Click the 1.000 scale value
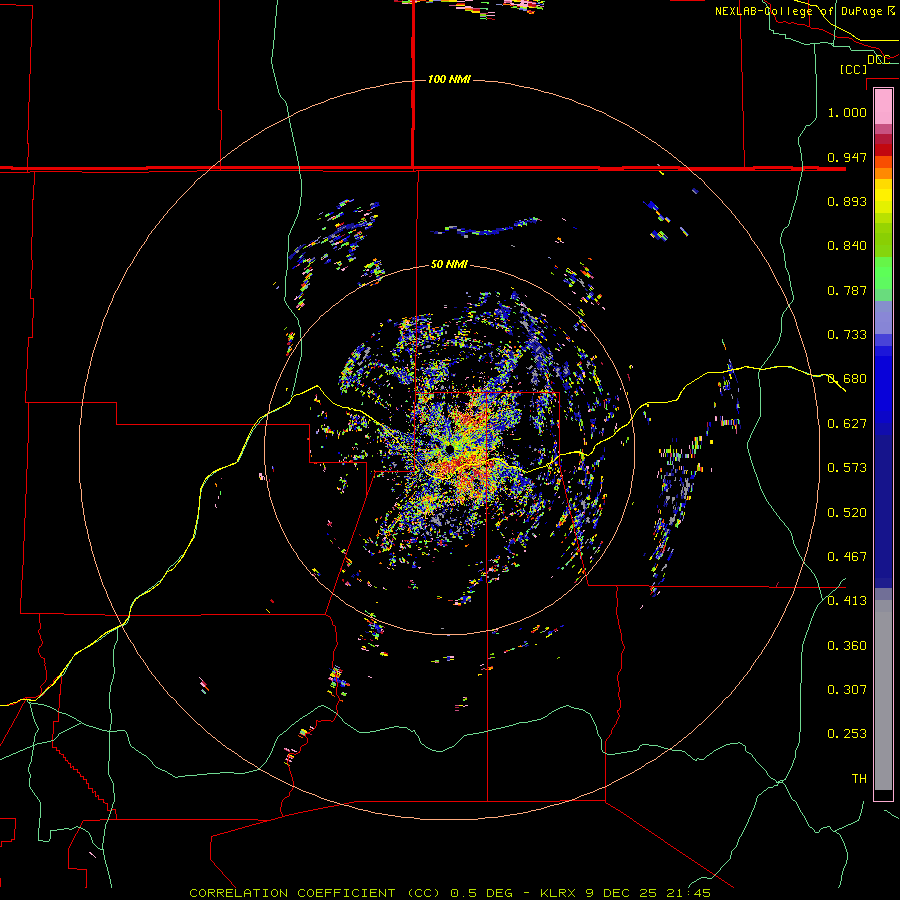 847,112
